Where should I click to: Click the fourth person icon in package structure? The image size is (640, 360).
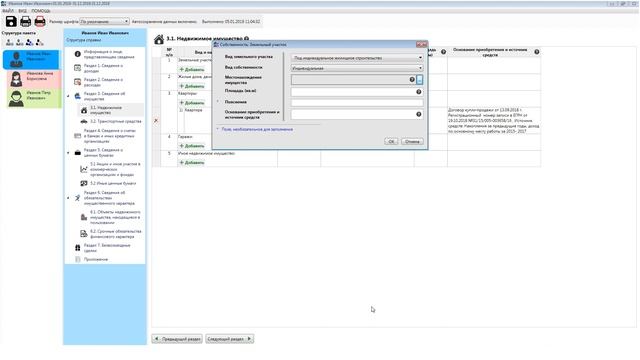coord(39,42)
